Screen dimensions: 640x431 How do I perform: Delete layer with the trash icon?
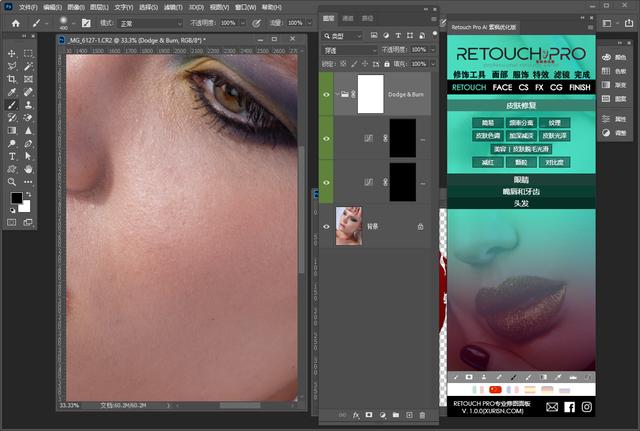[x=422, y=415]
